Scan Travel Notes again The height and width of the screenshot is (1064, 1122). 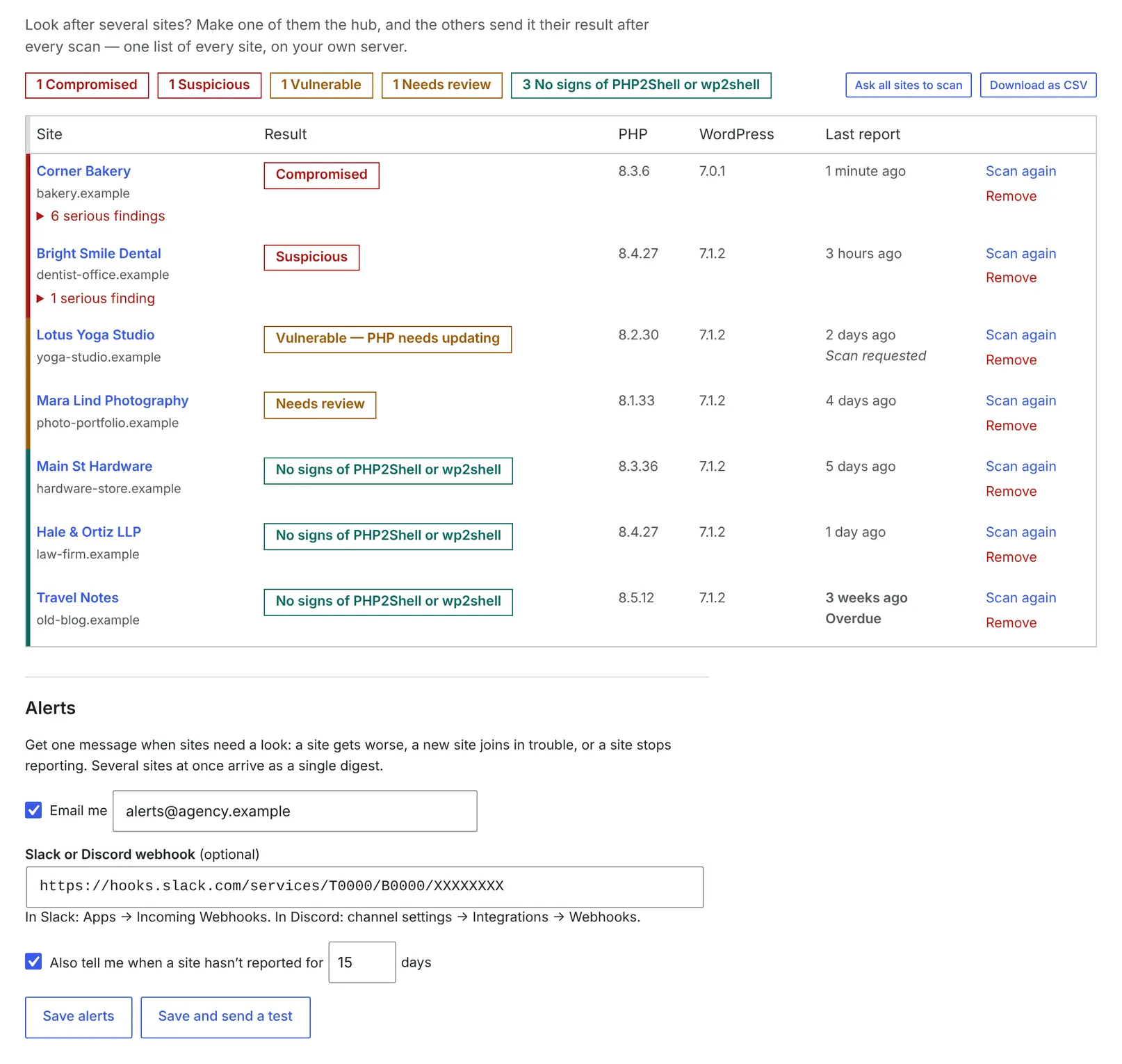pos(1021,597)
